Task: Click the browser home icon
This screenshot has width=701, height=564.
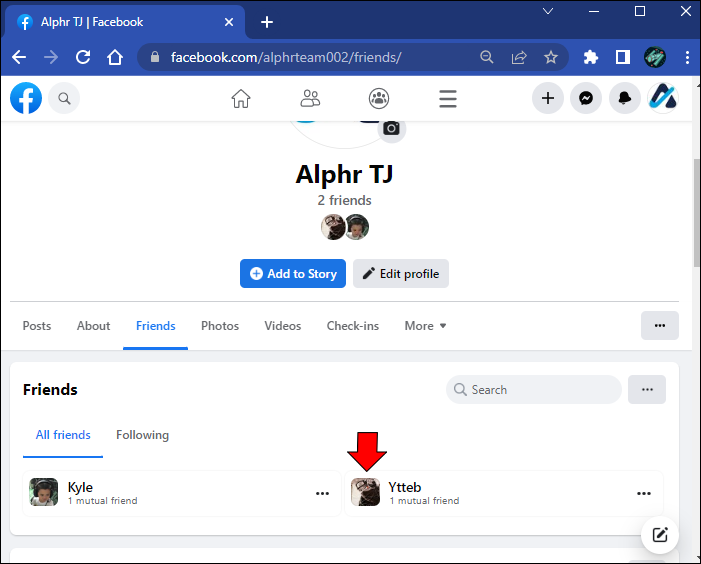Action: (x=115, y=57)
